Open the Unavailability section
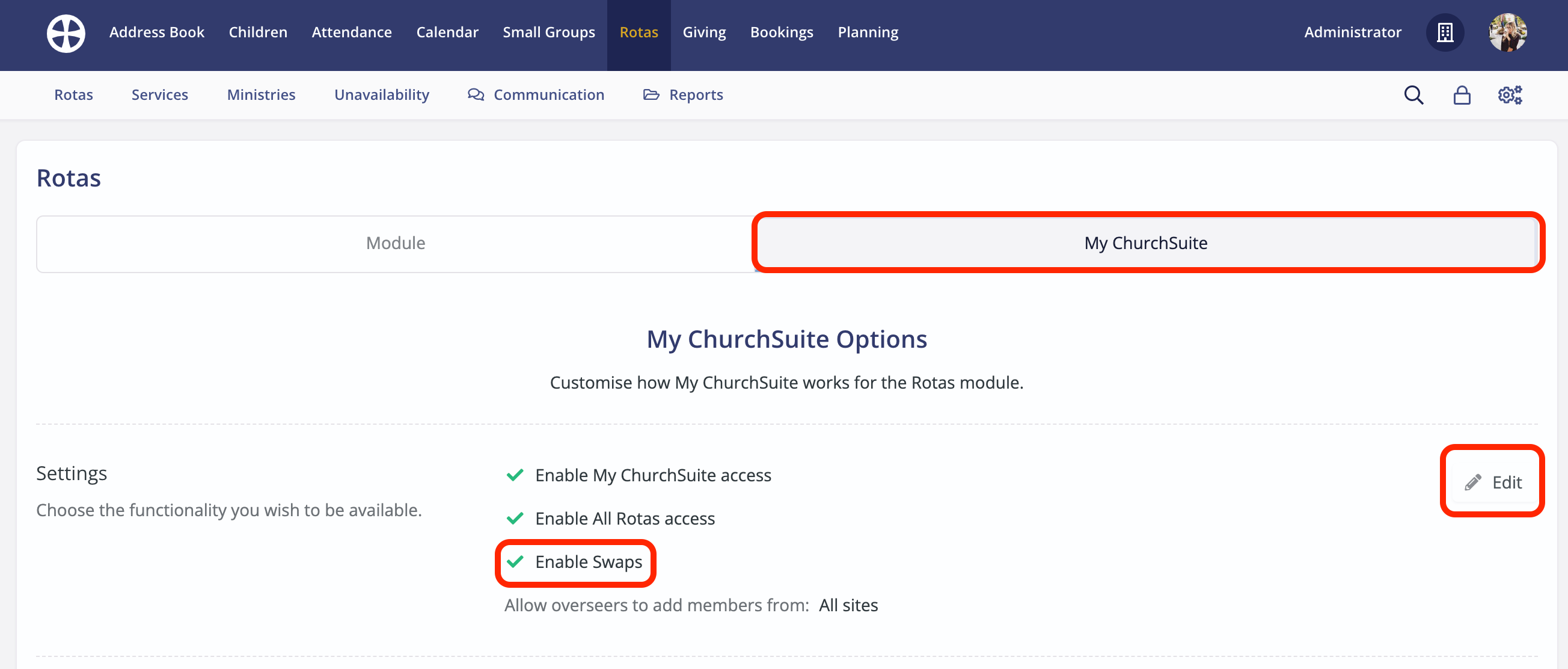 382,95
